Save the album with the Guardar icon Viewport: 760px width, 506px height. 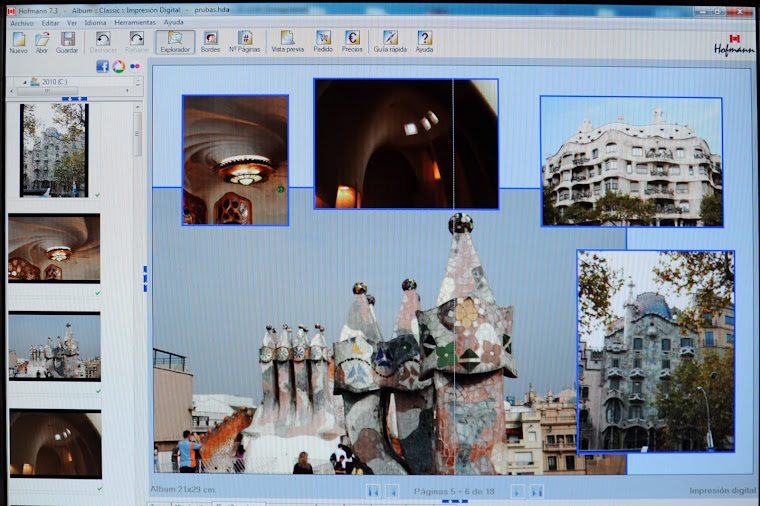(x=67, y=42)
